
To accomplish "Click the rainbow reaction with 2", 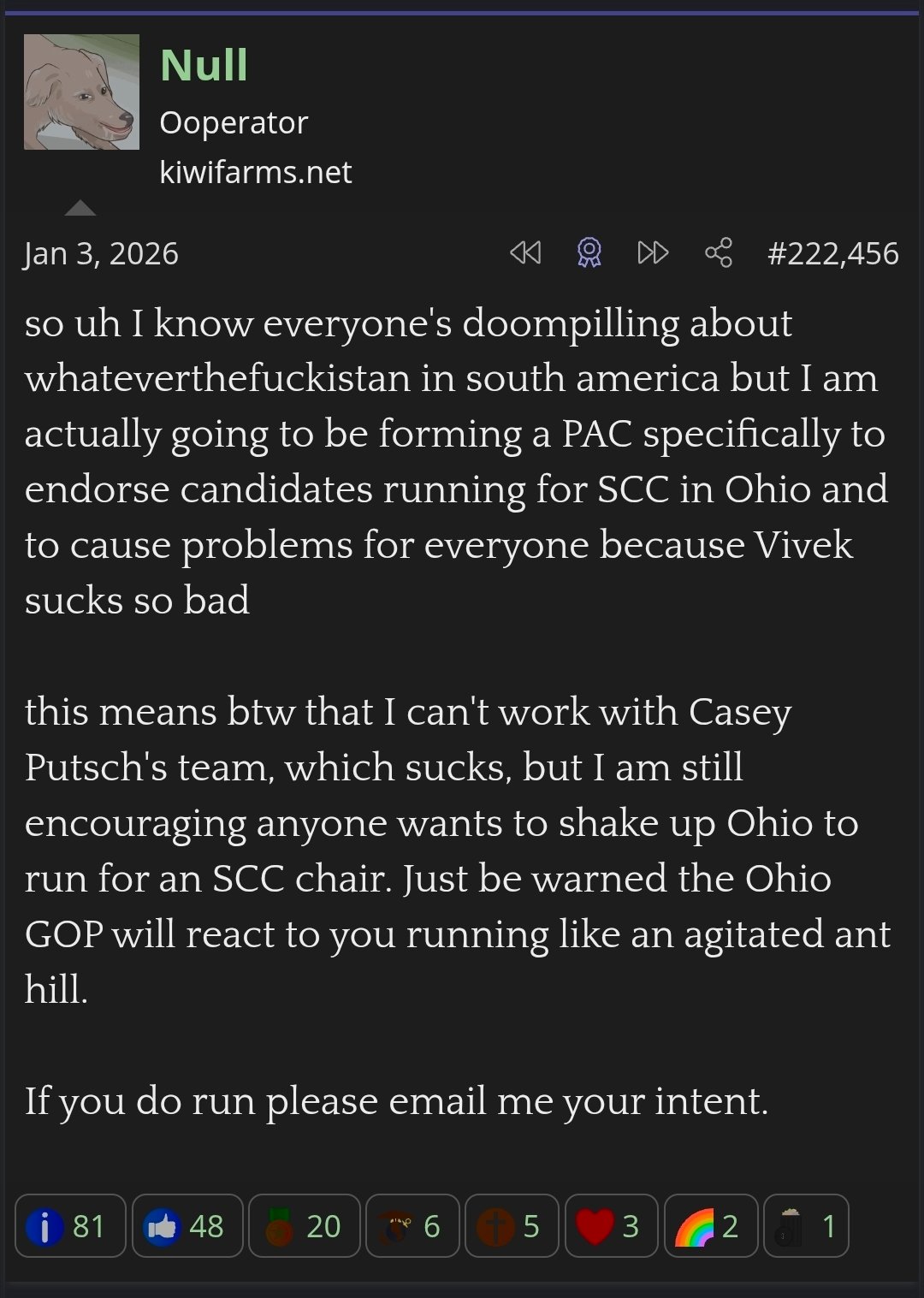I will coord(711,1225).
